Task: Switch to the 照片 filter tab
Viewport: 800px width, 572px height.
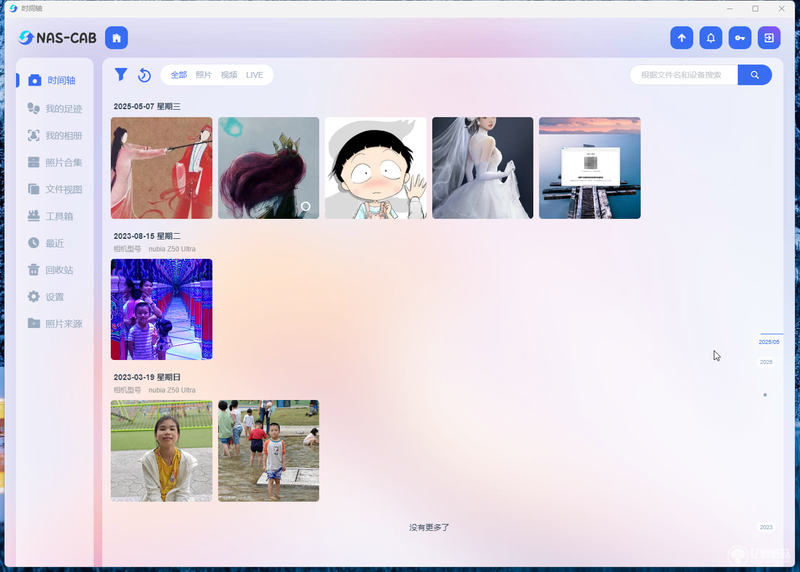Action: coord(204,75)
